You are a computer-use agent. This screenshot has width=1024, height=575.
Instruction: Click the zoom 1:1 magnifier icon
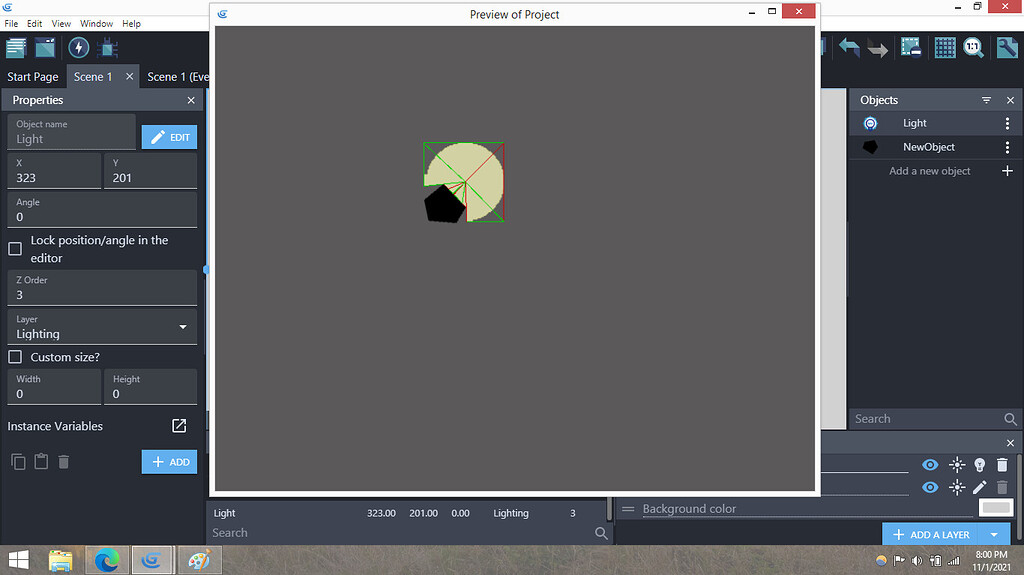[973, 48]
